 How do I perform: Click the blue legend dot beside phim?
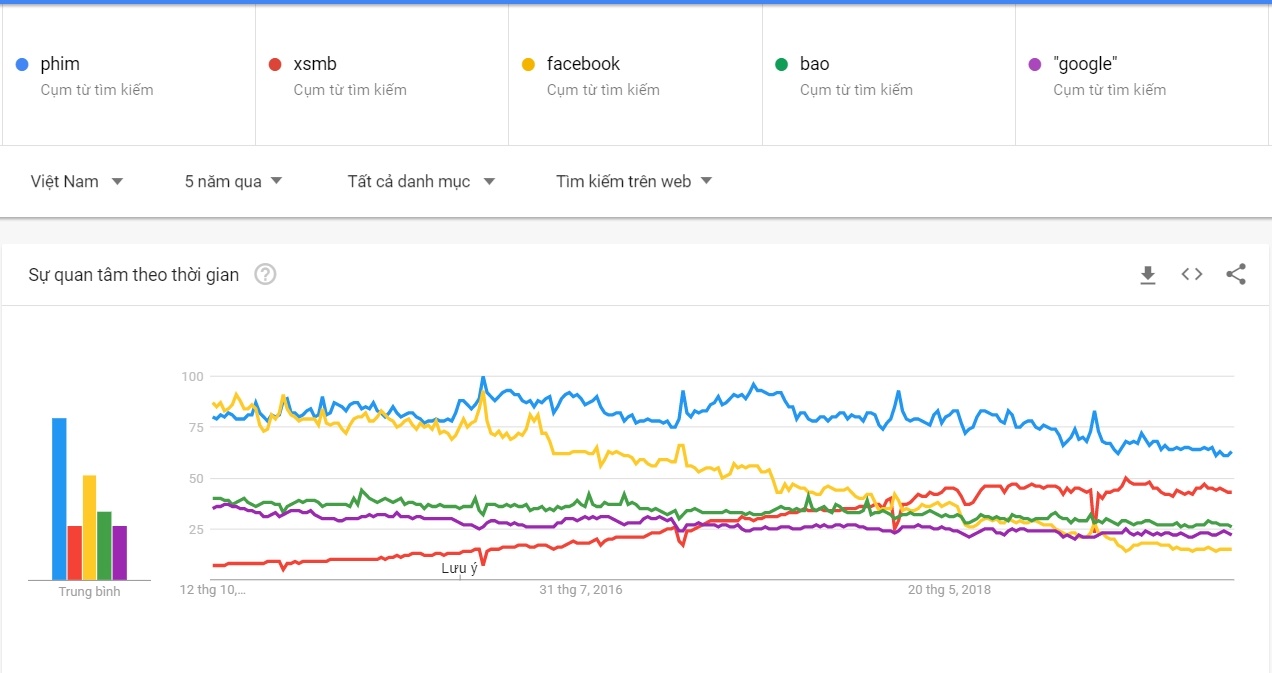(22, 63)
